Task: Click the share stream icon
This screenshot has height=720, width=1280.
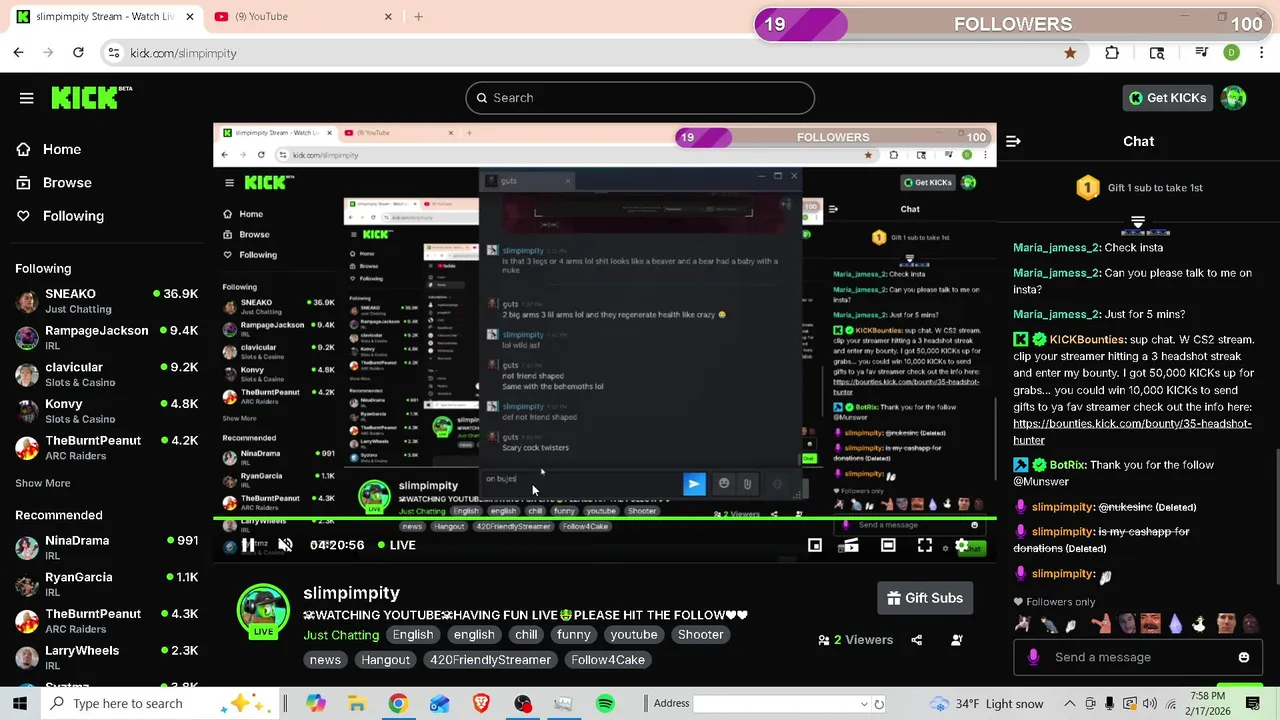Action: coord(917,640)
